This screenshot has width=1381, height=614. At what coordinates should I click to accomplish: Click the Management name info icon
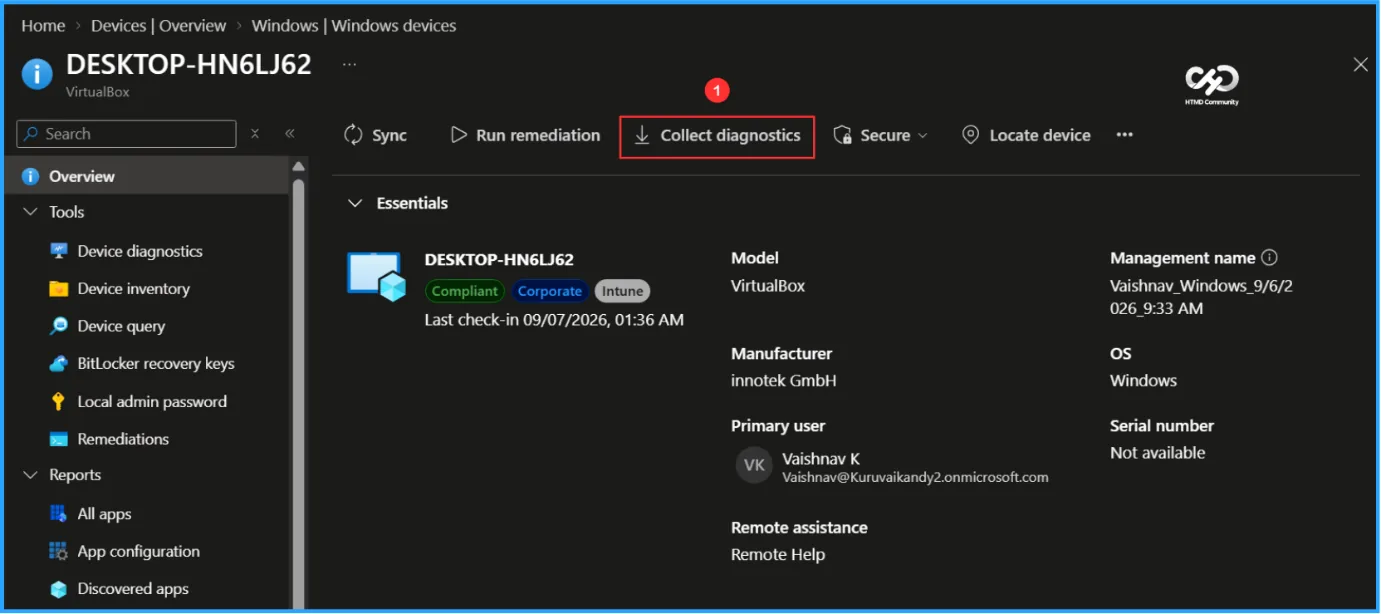[x=1269, y=258]
